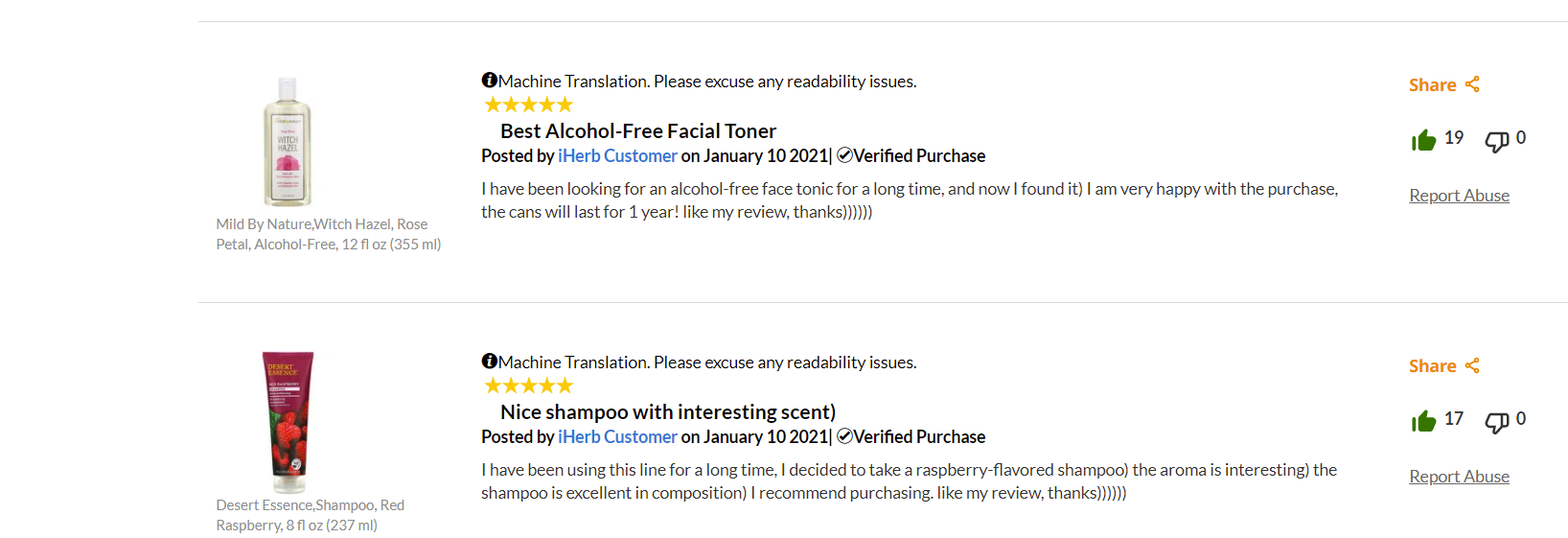Click share icon for shampoo review

coord(1472,365)
